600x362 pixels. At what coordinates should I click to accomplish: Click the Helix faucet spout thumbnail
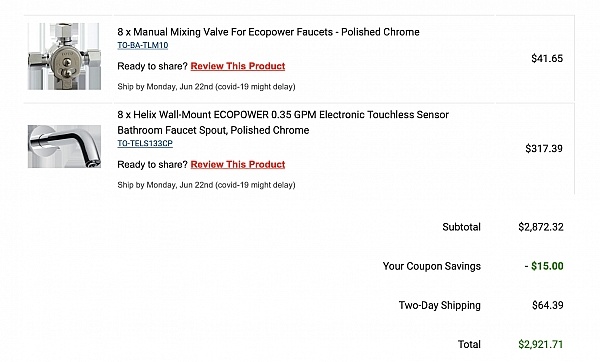[x=64, y=146]
